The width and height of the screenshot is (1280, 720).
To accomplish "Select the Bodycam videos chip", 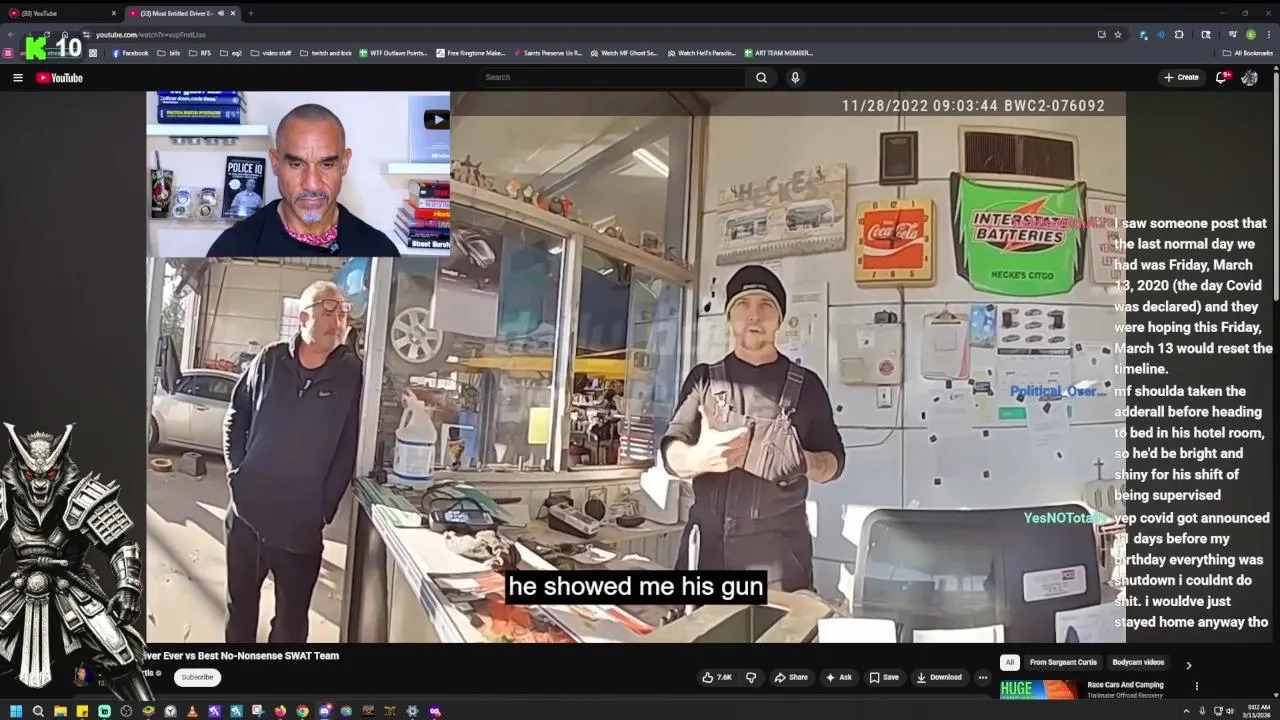I will (x=1138, y=662).
